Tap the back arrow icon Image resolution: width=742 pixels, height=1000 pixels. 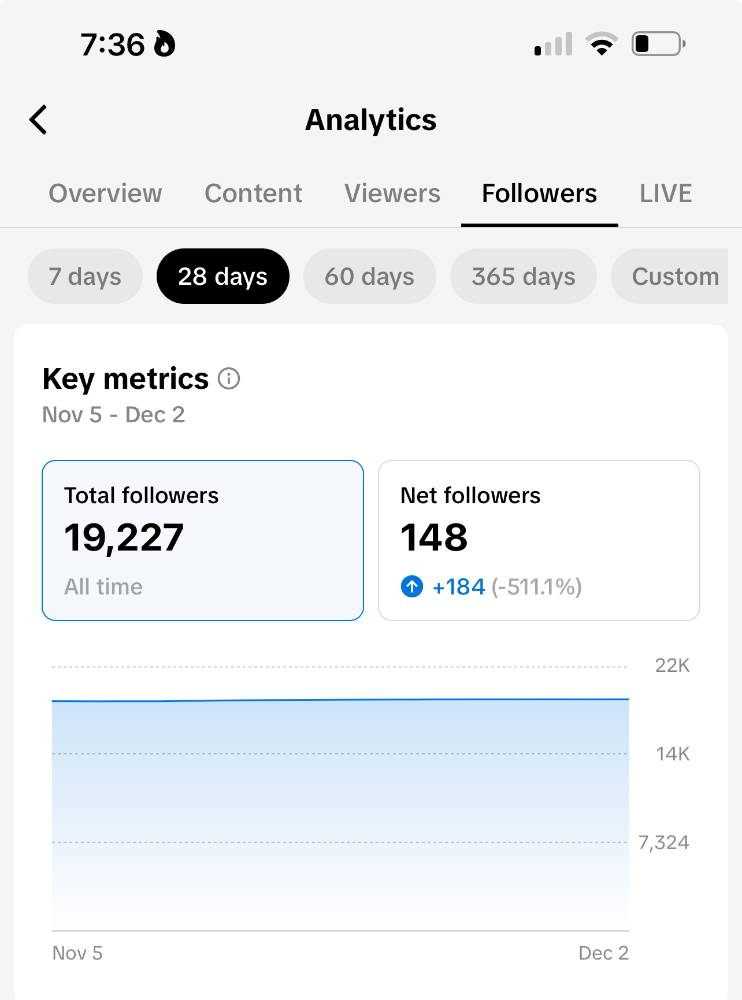pyautogui.click(x=38, y=120)
